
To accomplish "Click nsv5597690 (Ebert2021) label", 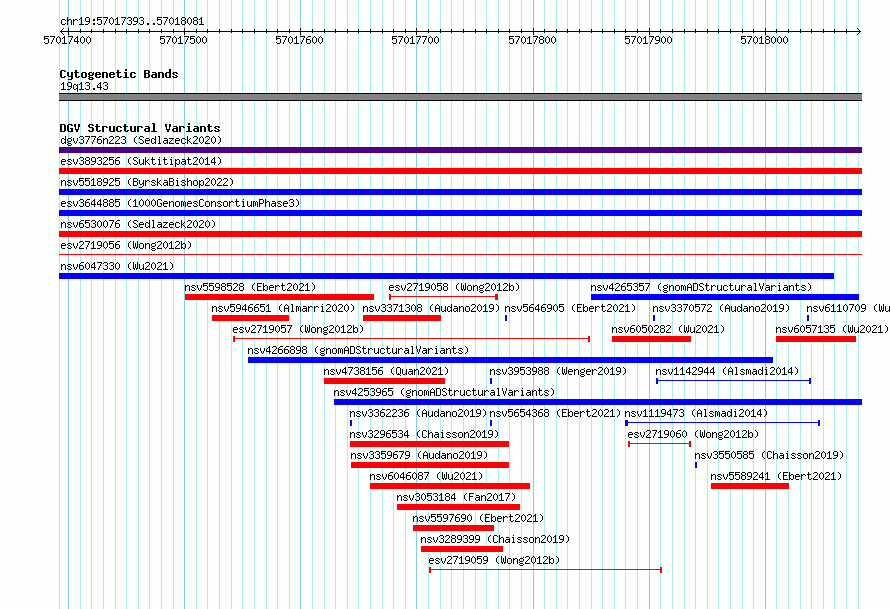I will (478, 518).
